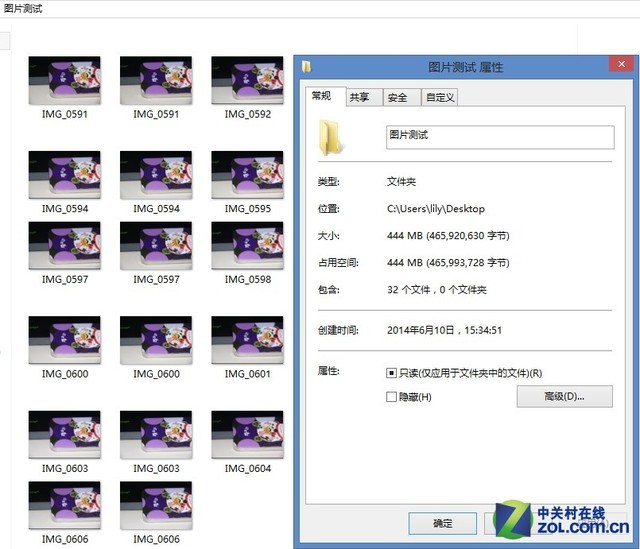The image size is (640, 549).
Task: Enable the 隐藏(H) hidden checkbox
Action: pyautogui.click(x=392, y=397)
